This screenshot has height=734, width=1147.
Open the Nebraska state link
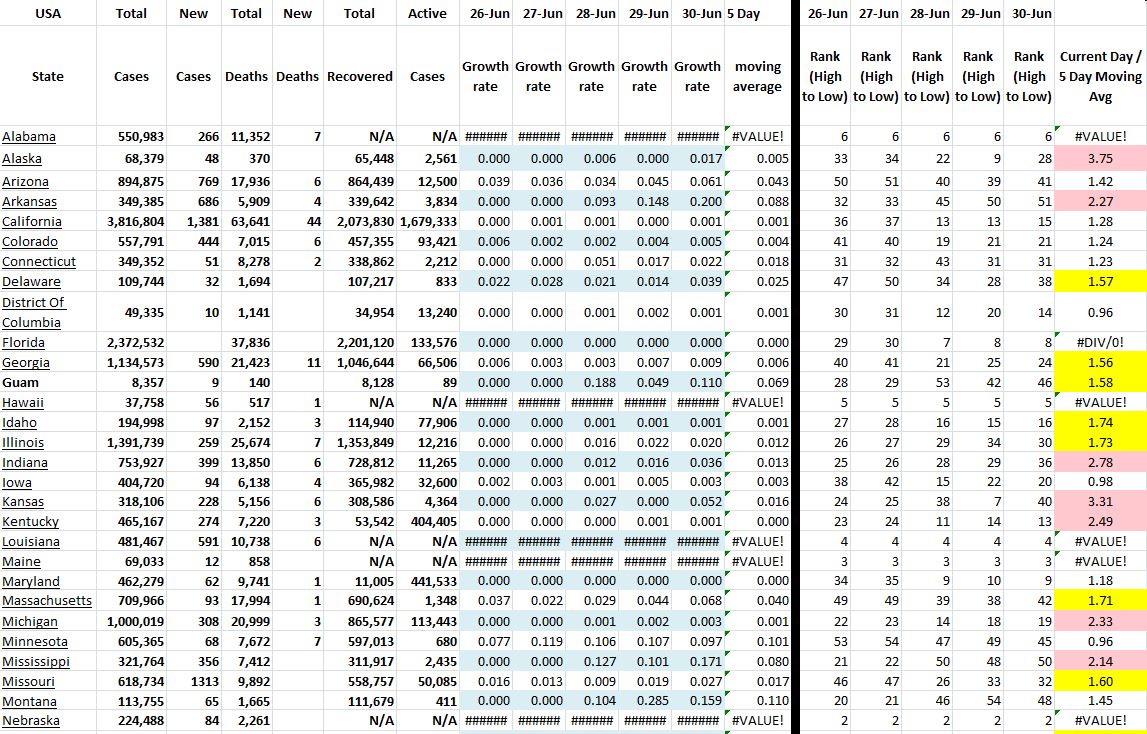coord(31,721)
